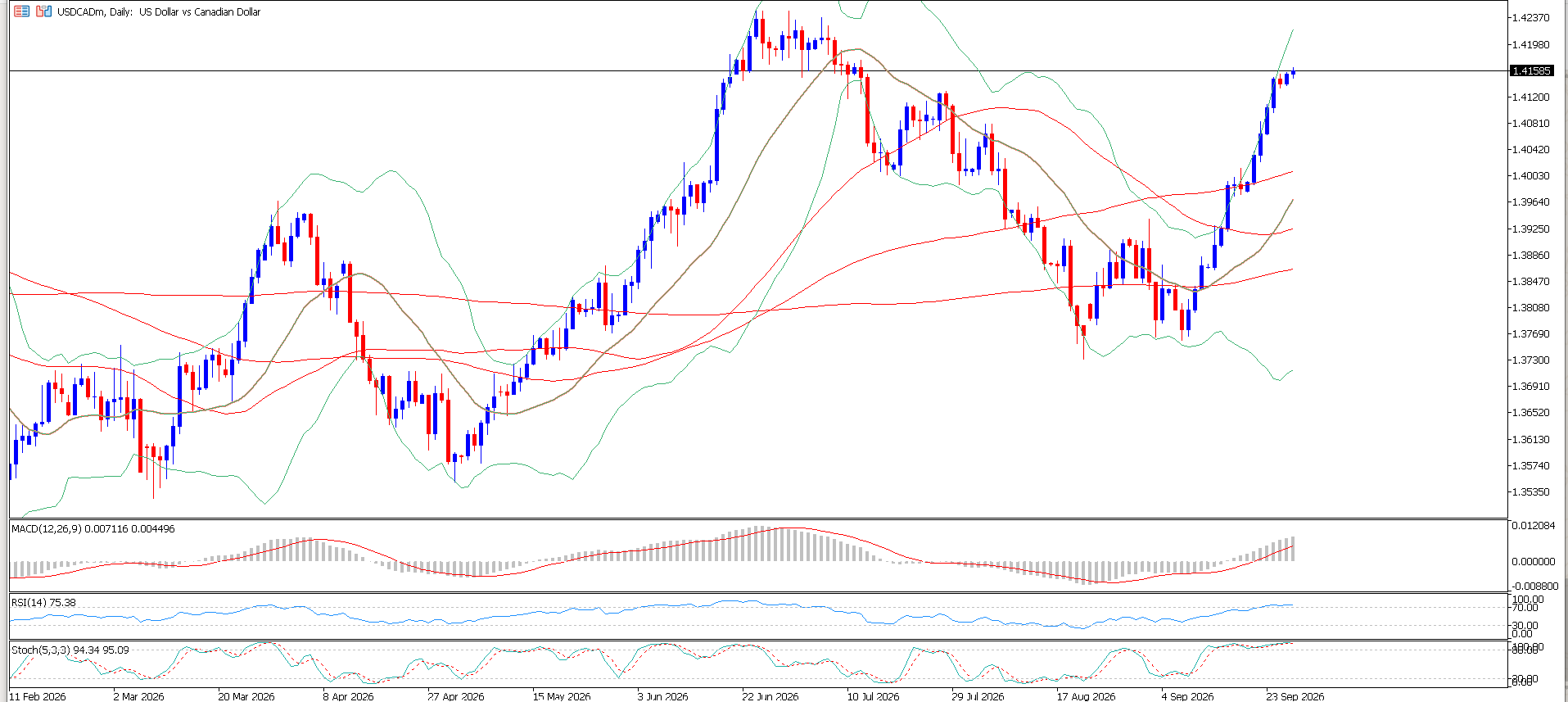Click the 29 Jul 2026 date label
This screenshot has height=702, width=1568.
click(978, 696)
